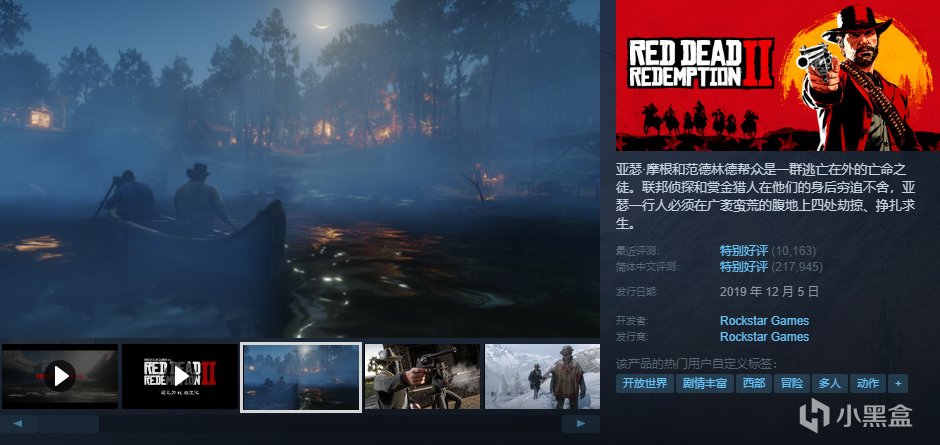Viewport: 940px width, 445px height.
Task: Click the 最近评测 label
Action: point(637,251)
